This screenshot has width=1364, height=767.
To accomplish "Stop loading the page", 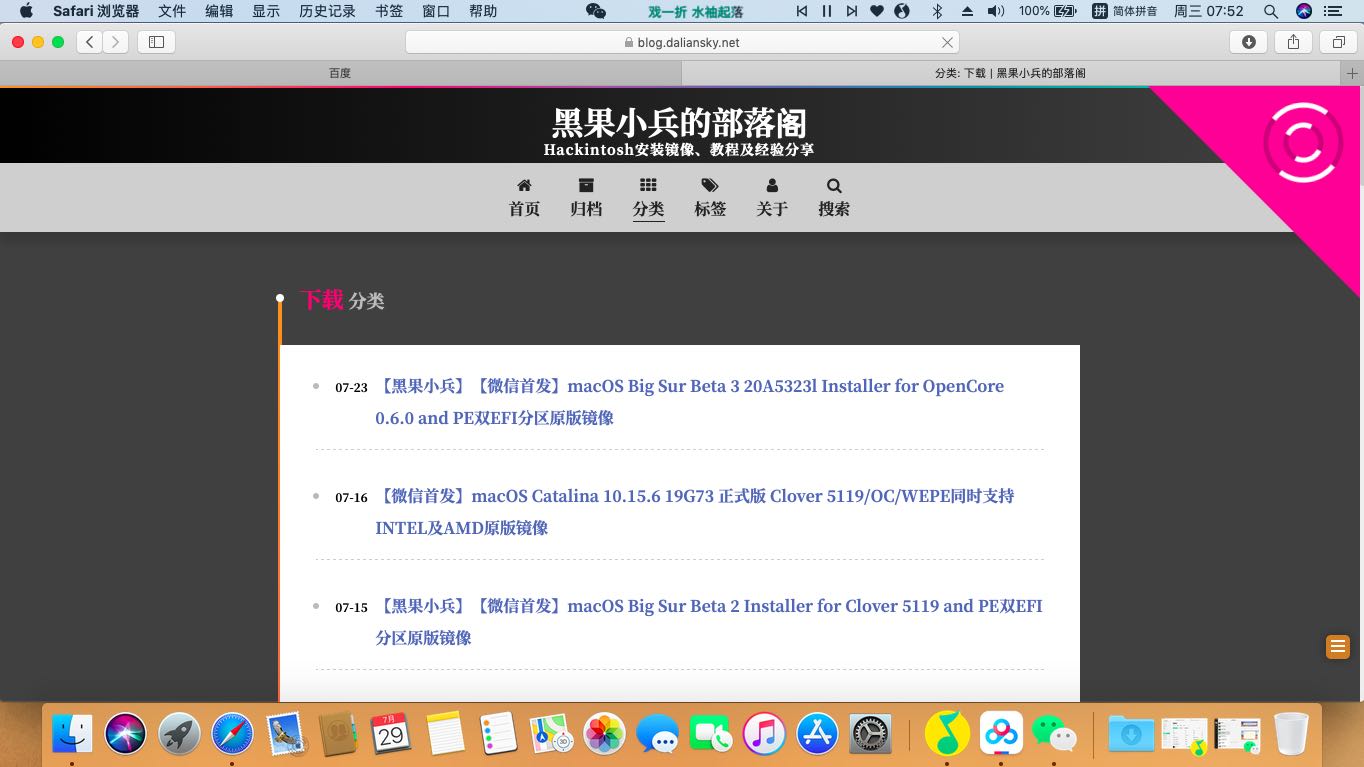I will (947, 42).
